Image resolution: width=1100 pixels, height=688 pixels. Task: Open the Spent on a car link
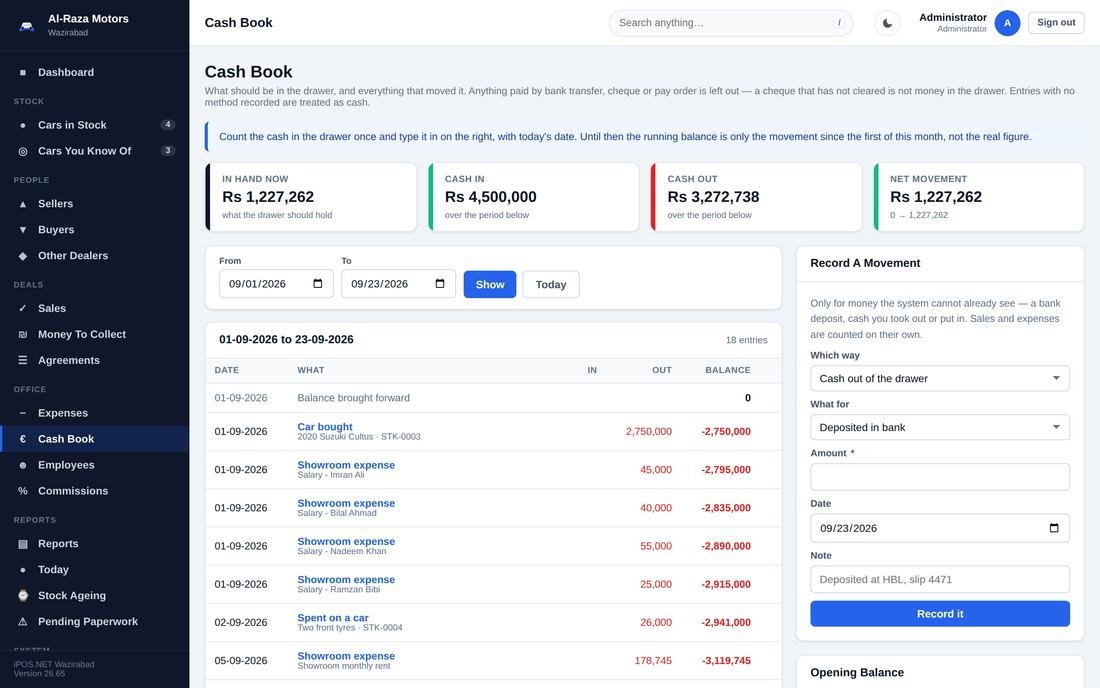333,617
